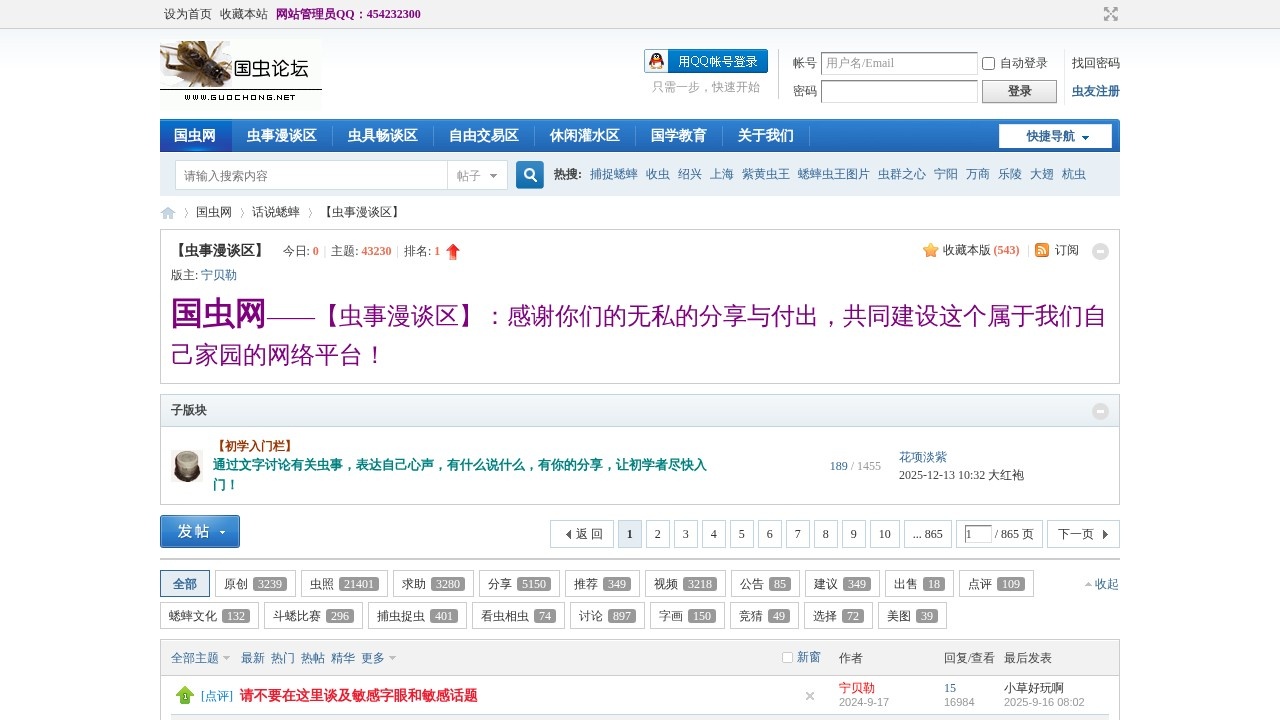The image size is (1280, 720).
Task: Click the search magnifier icon
Action: 529,174
